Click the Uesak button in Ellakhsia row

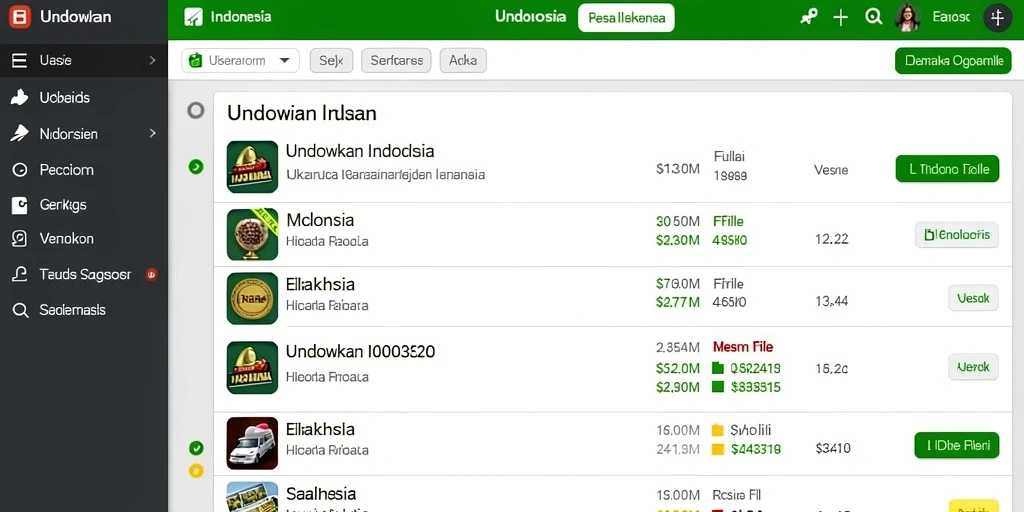coord(973,298)
